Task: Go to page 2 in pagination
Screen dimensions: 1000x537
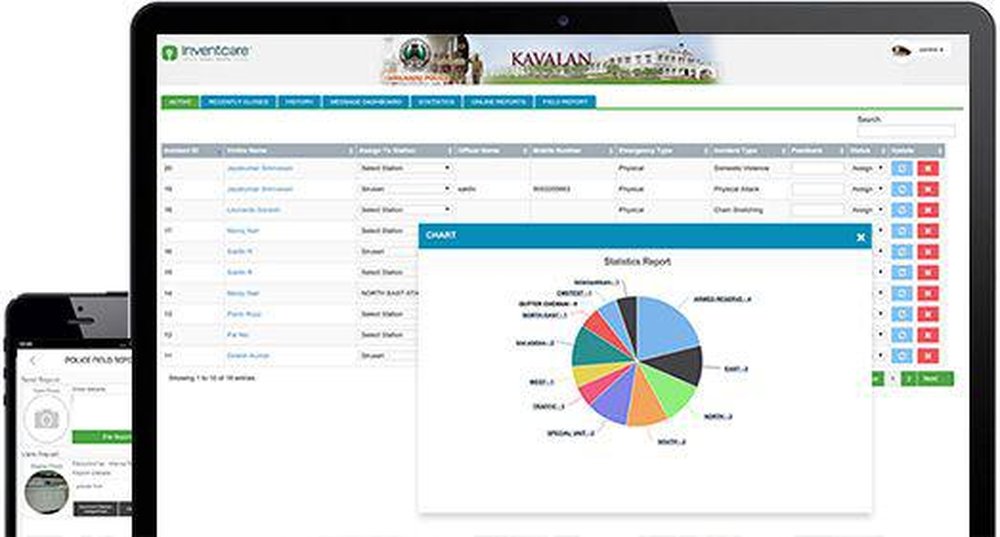Action: click(x=908, y=379)
